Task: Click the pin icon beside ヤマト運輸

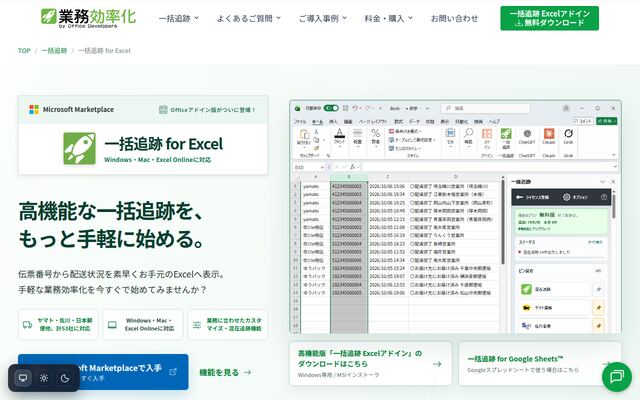Action: coord(598,307)
